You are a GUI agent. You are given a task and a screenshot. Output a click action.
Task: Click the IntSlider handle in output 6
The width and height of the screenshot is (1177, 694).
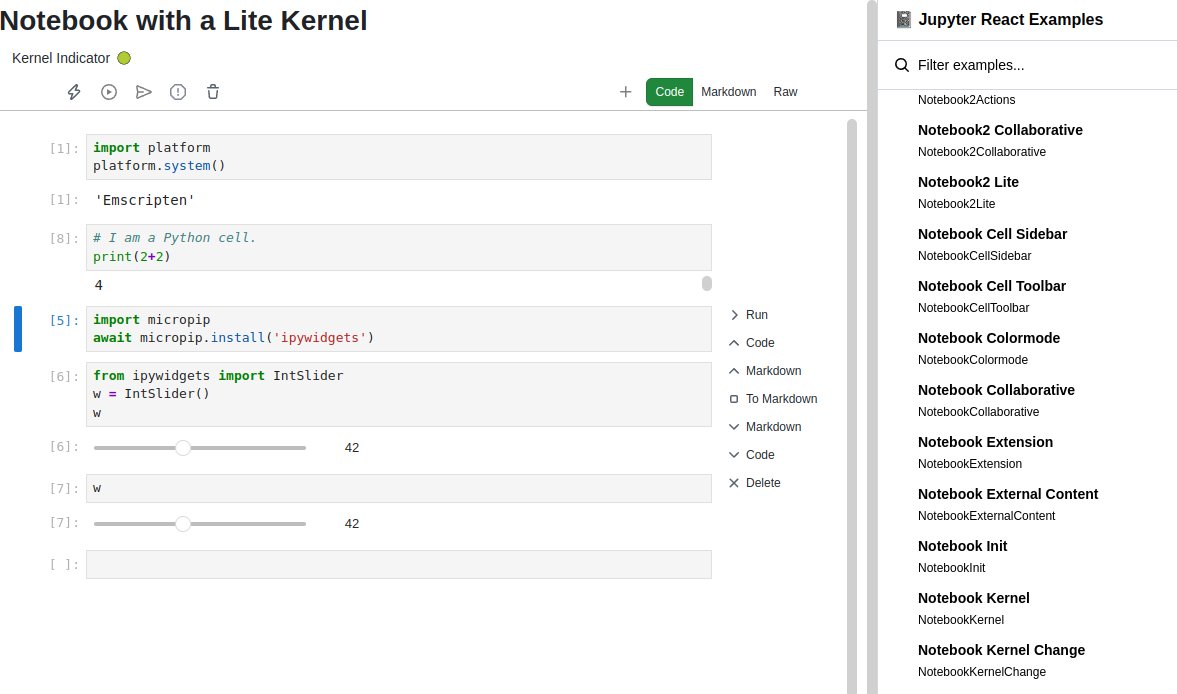tap(183, 448)
